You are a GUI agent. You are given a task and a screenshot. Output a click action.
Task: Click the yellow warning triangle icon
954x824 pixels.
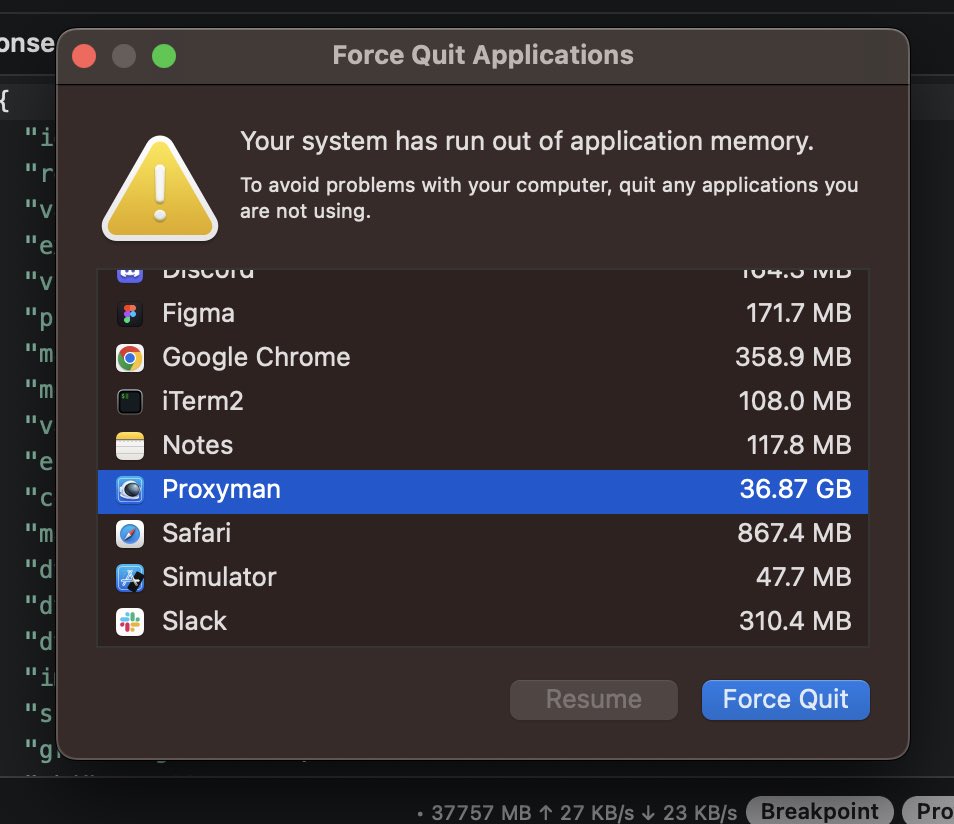(x=160, y=189)
